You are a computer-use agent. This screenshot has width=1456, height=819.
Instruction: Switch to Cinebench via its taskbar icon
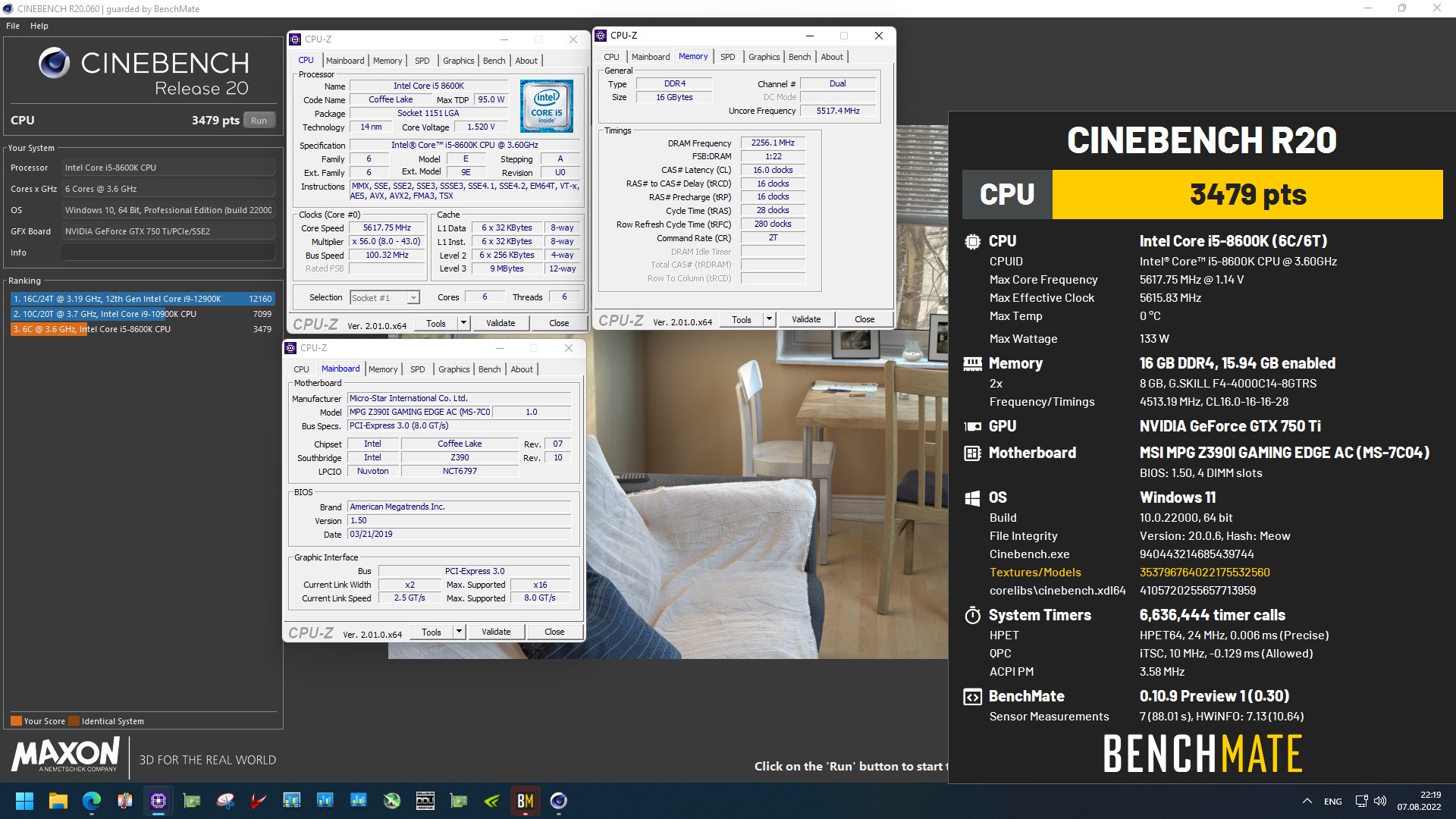coord(559,801)
